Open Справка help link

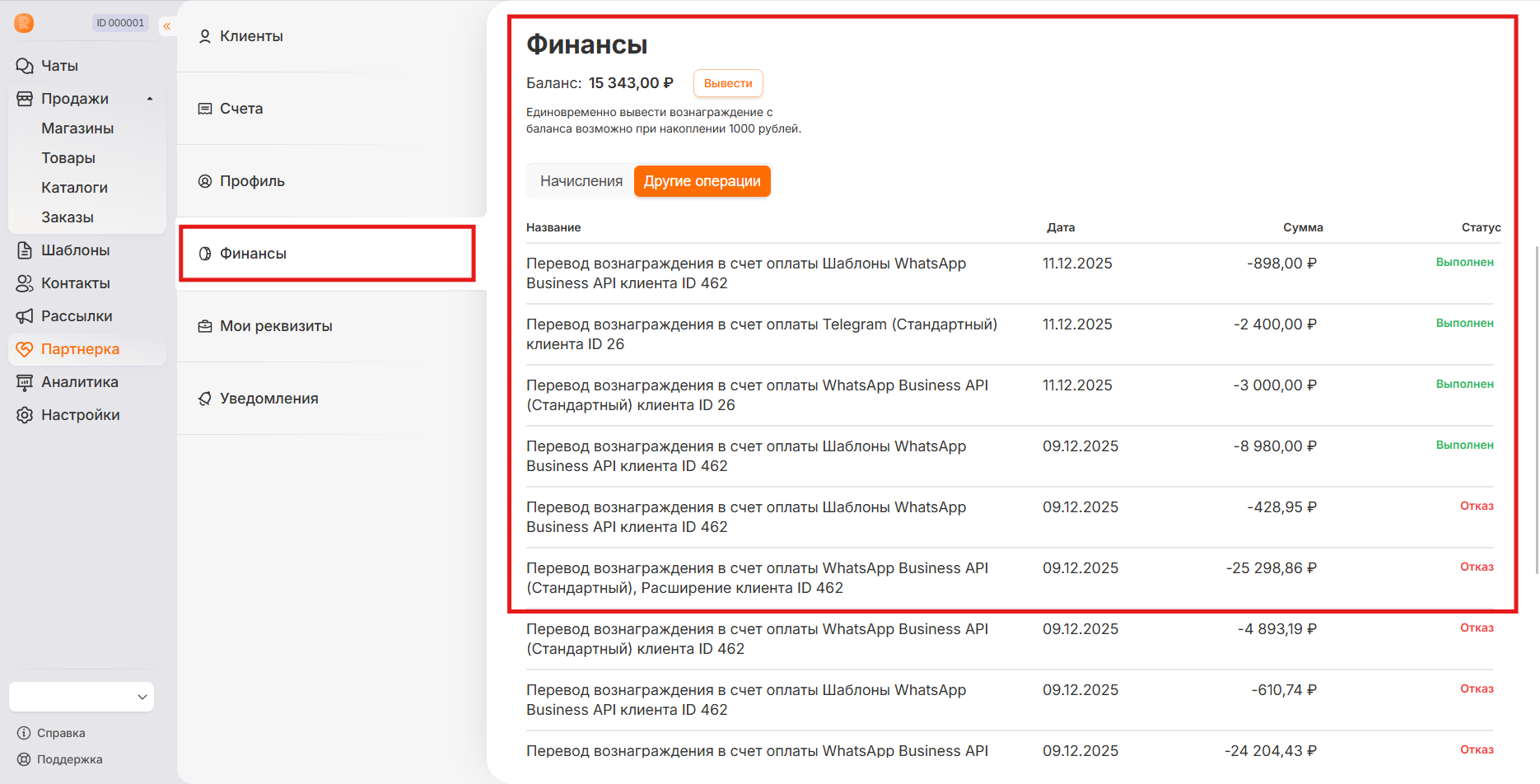pyautogui.click(x=61, y=733)
